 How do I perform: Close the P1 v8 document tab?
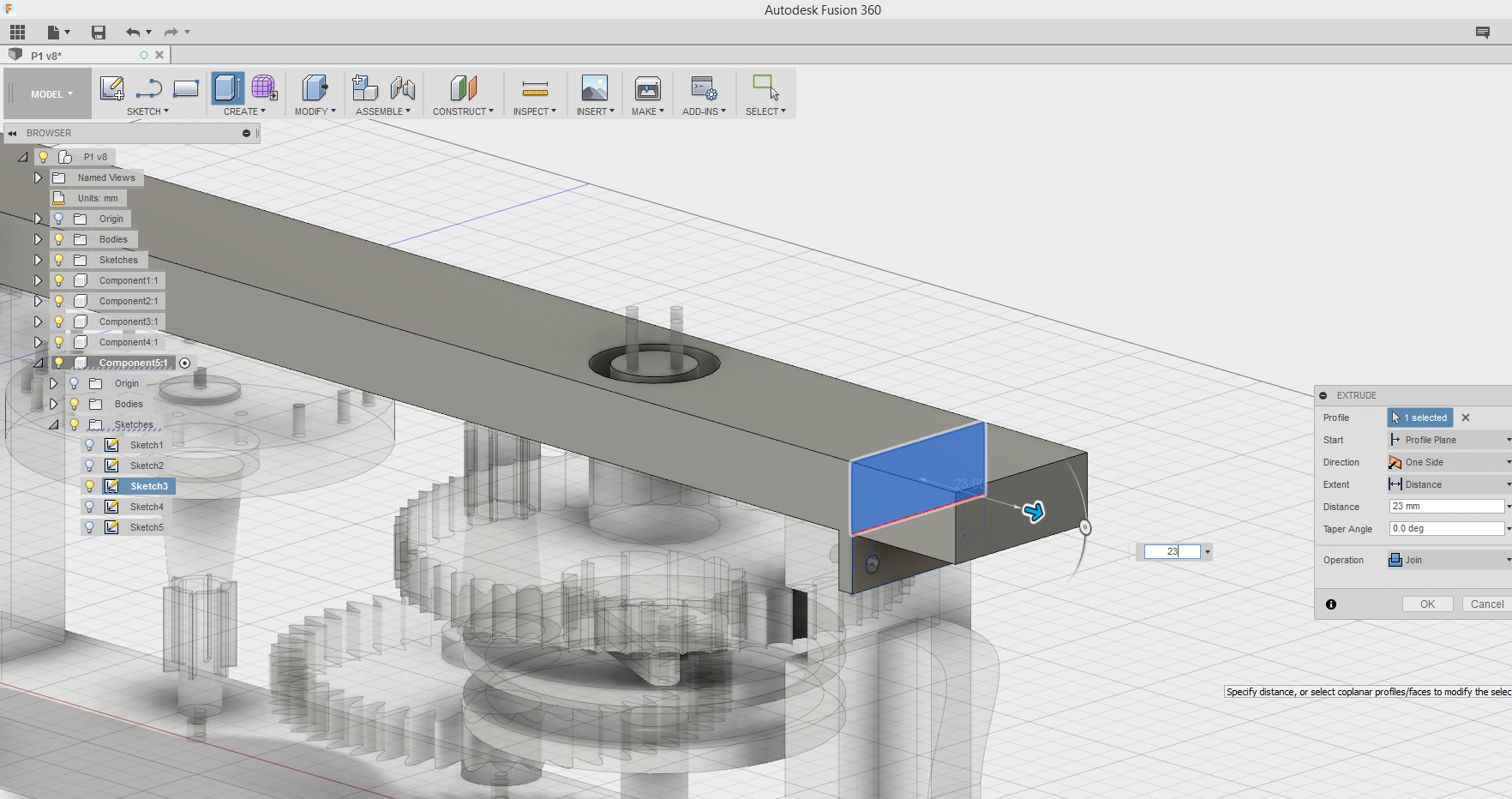(x=159, y=55)
